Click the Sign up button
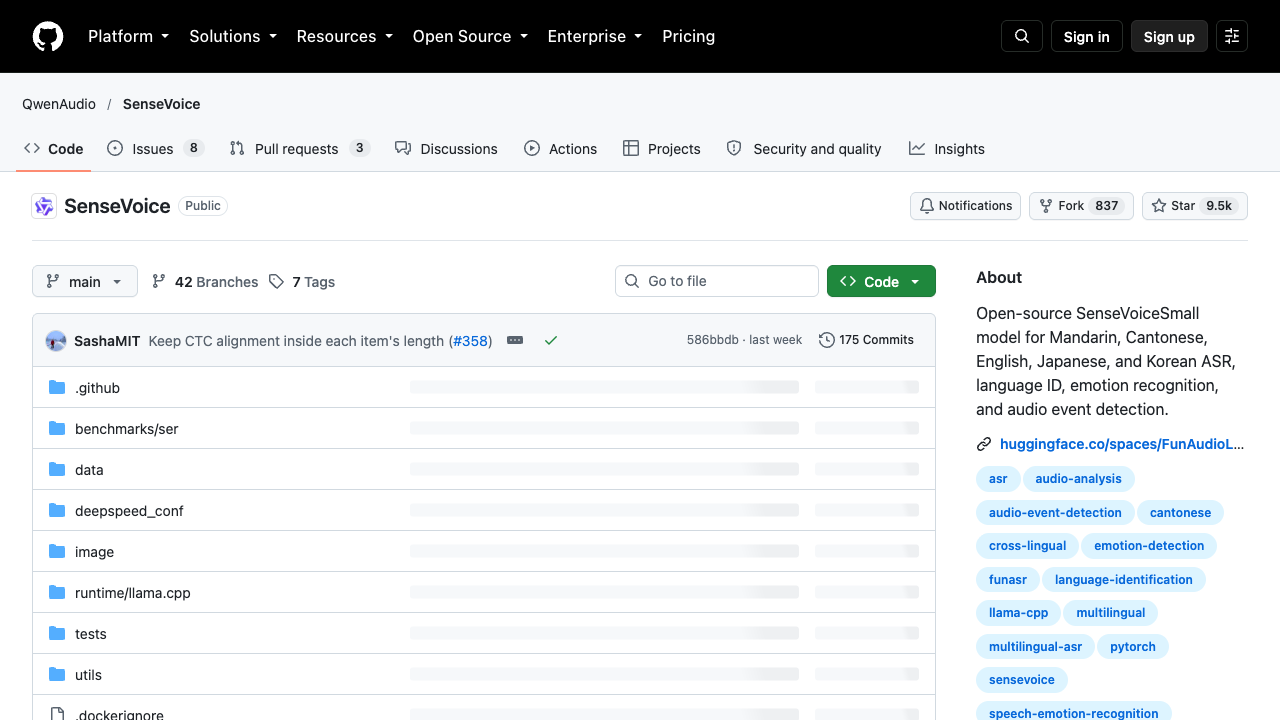 [x=1169, y=36]
